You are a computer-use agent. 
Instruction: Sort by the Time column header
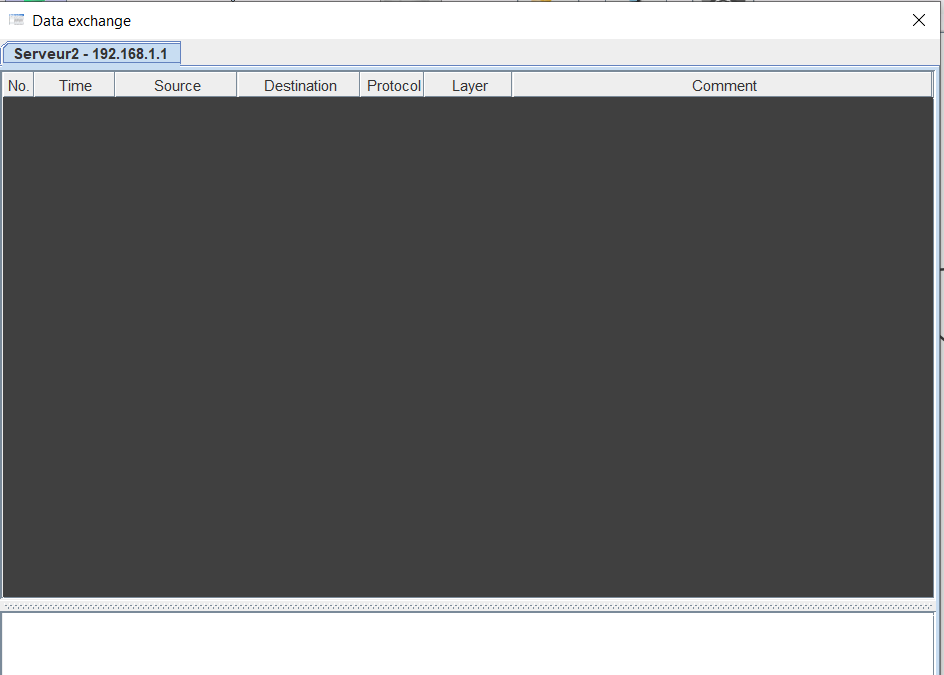(x=75, y=86)
